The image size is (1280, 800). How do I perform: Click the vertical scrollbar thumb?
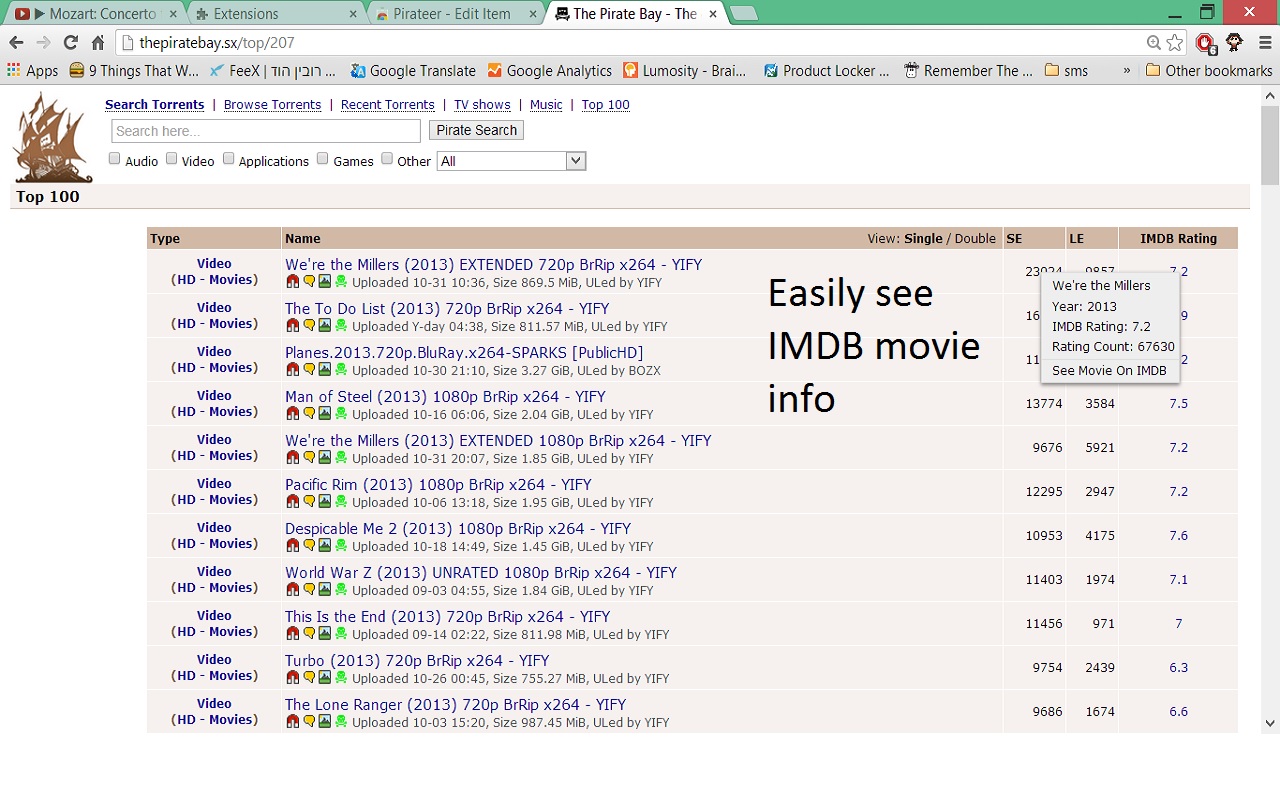click(1270, 145)
